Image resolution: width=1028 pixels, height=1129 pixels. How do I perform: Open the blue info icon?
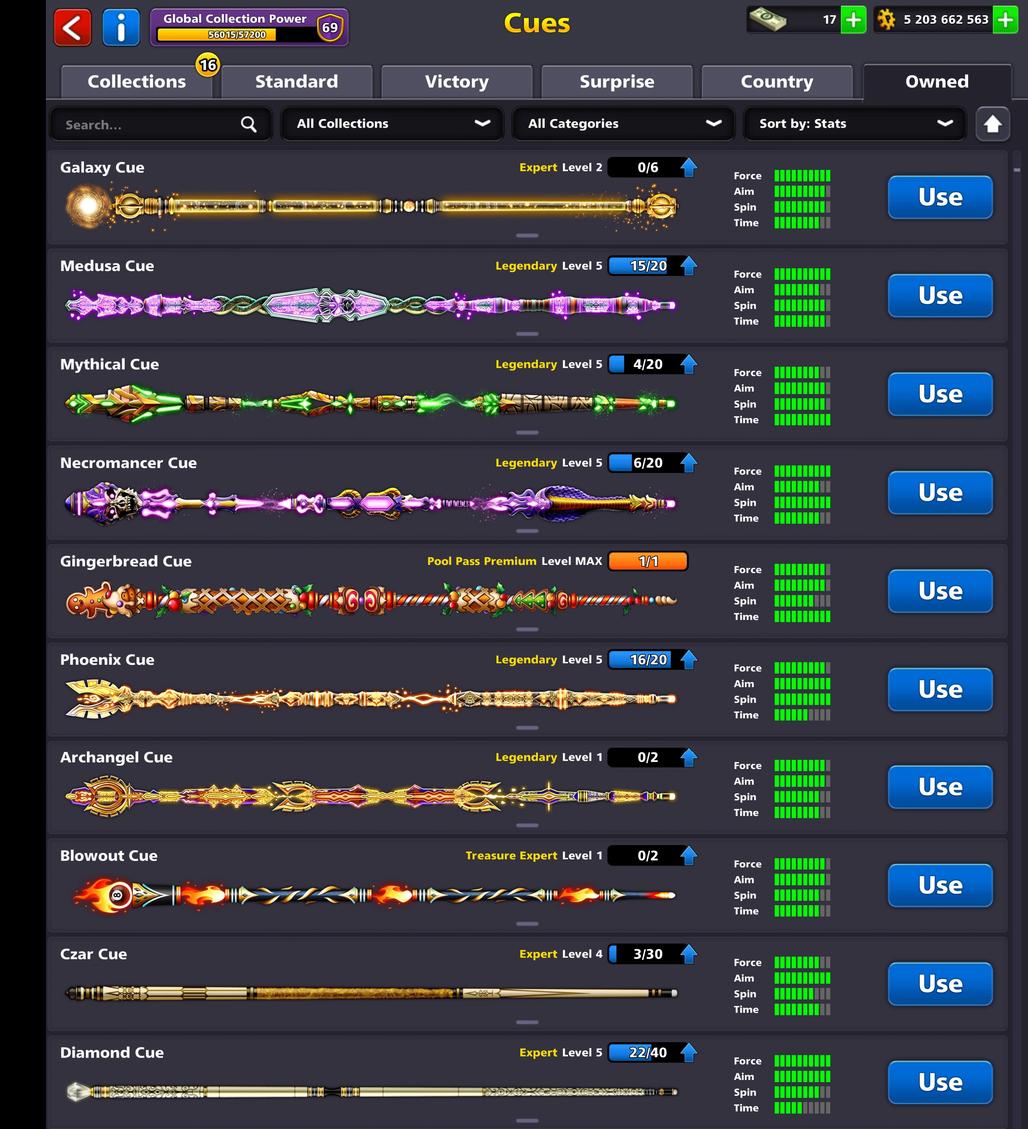pyautogui.click(x=121, y=27)
